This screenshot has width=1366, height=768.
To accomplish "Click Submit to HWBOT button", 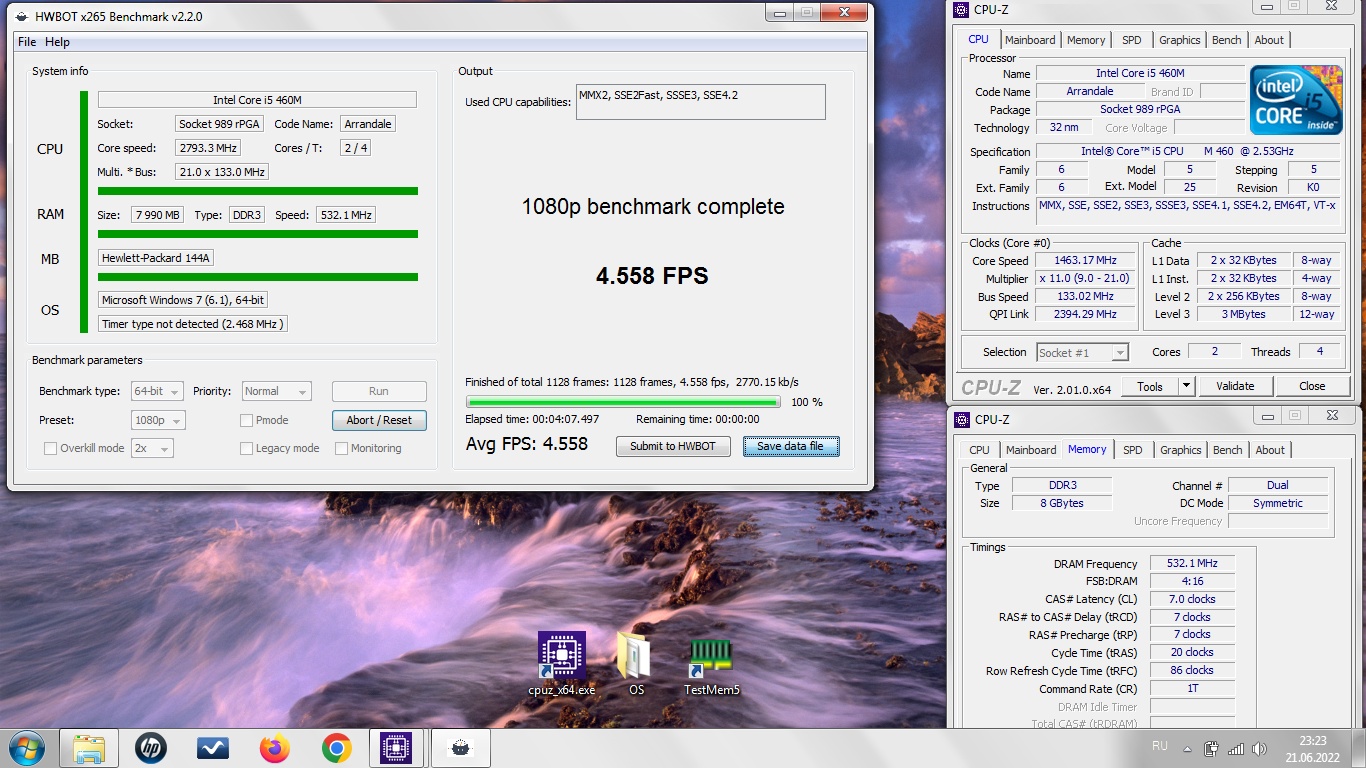I will (673, 446).
